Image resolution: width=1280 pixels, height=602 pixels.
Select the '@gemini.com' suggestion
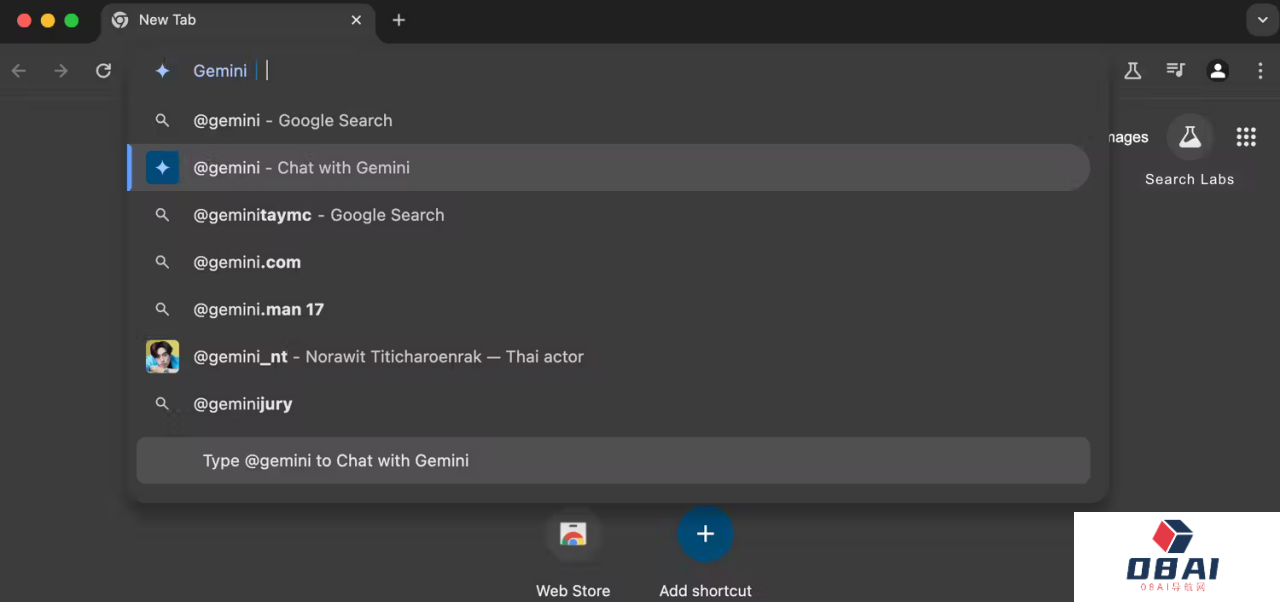point(608,262)
